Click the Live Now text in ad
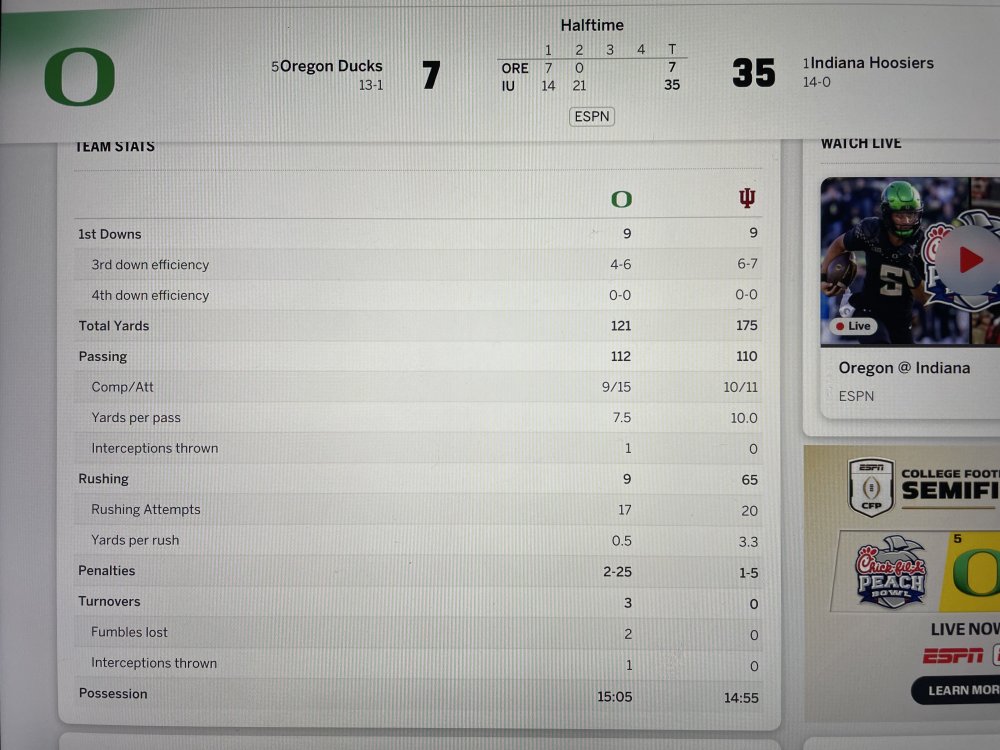 coord(965,629)
